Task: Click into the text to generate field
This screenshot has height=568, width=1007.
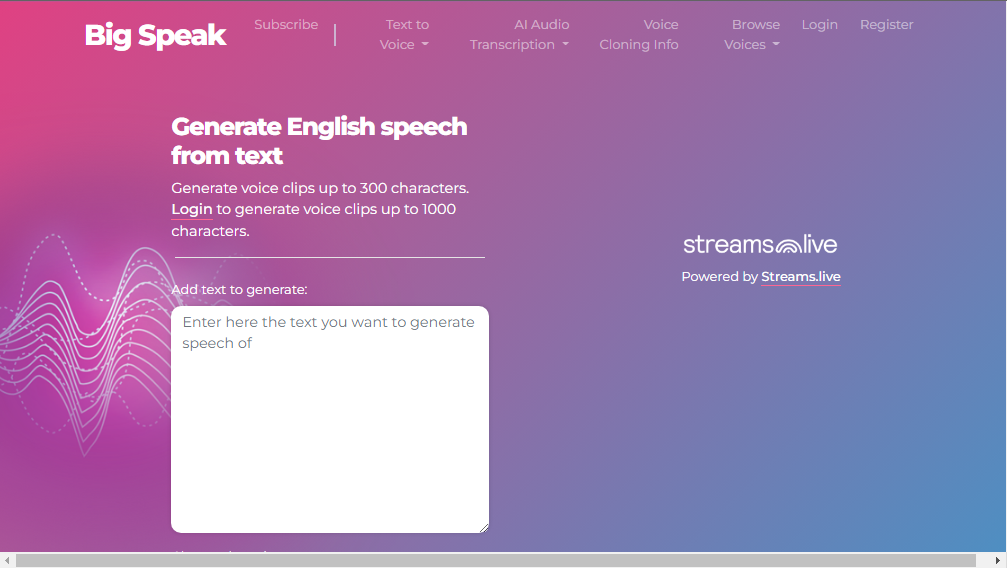Action: (x=329, y=419)
